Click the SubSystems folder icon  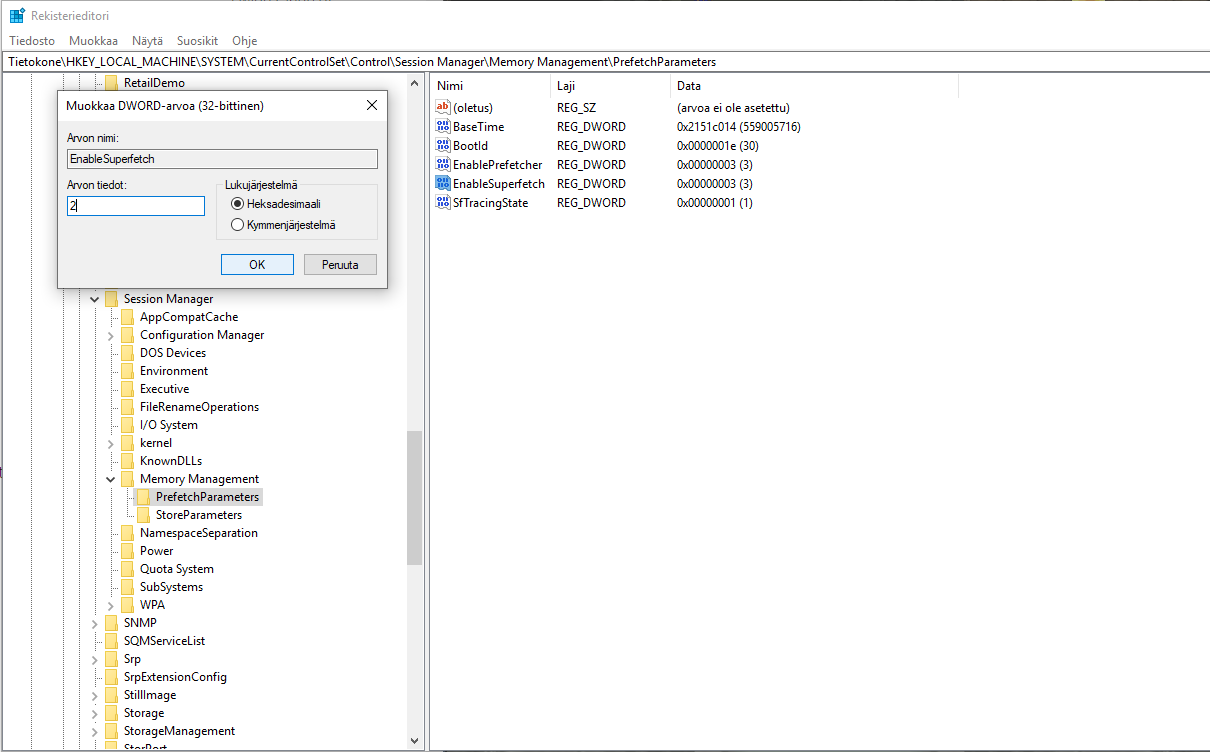point(127,587)
